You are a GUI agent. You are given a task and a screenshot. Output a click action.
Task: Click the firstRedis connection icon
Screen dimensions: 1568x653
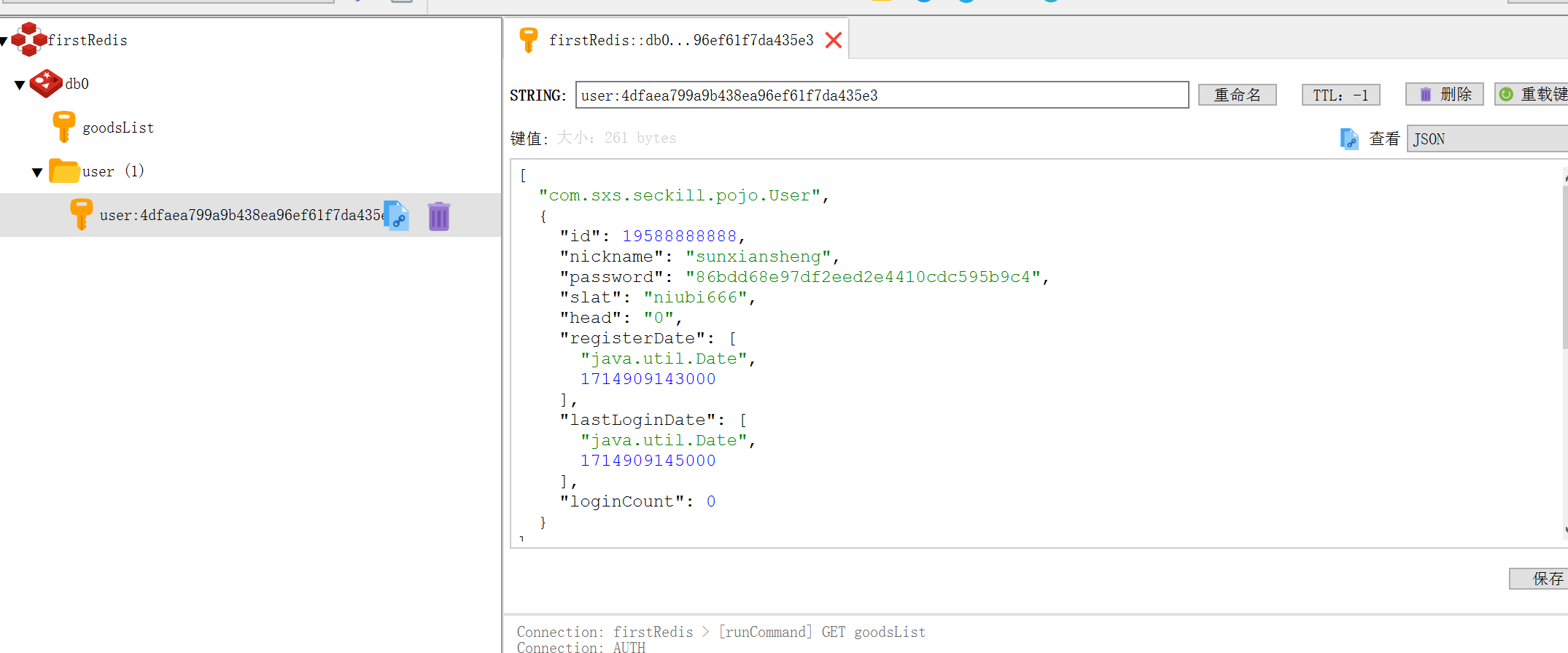point(29,39)
